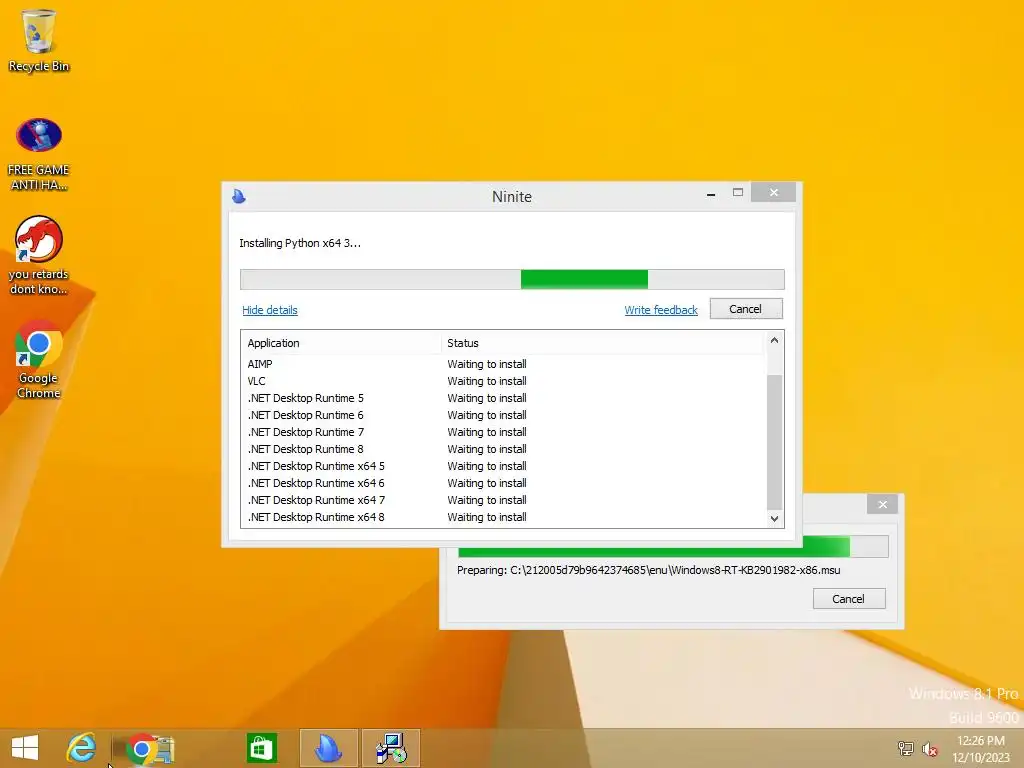Select the .NET Desktop Runtime x64 6 row

[503, 483]
